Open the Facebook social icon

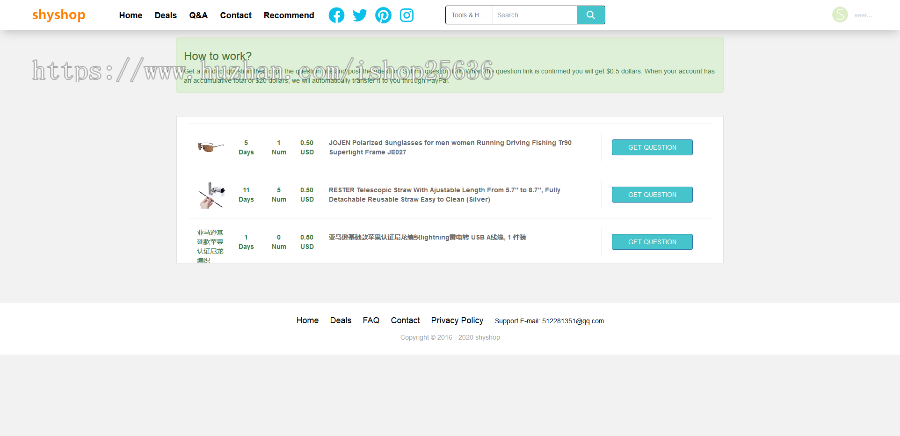pos(336,15)
